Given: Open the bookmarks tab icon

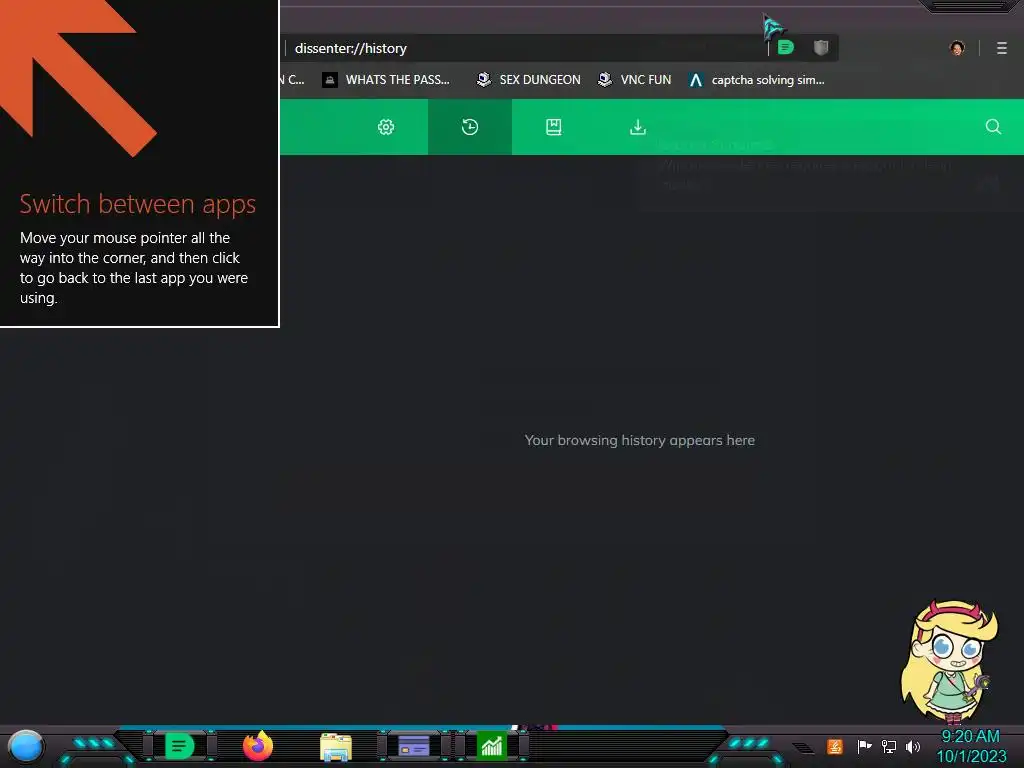Looking at the screenshot, I should pos(554,127).
